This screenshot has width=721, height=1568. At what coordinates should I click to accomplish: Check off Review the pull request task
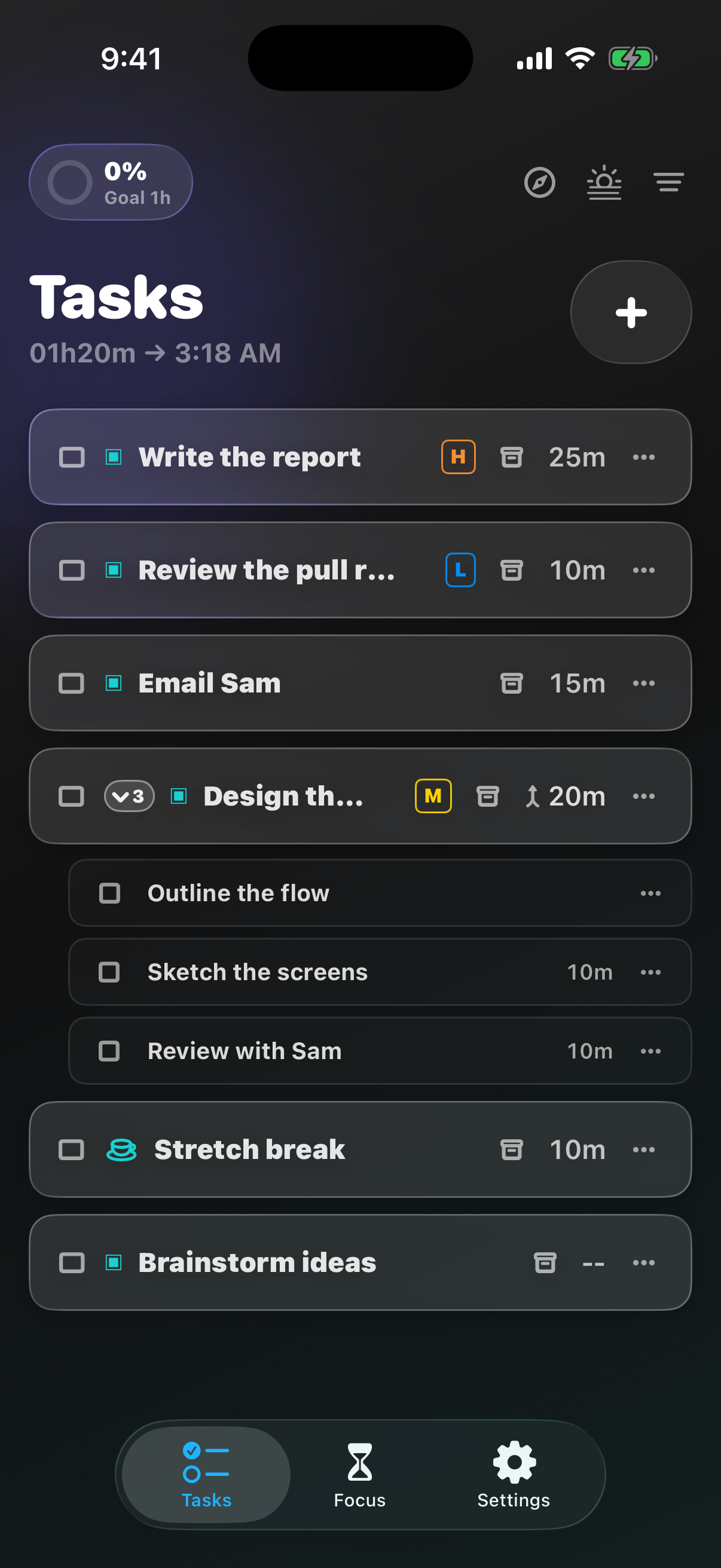point(72,571)
